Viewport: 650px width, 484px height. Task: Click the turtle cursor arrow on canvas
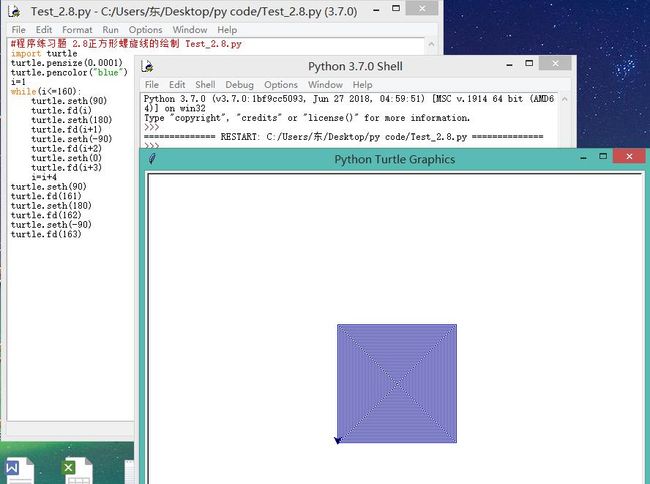[338, 440]
